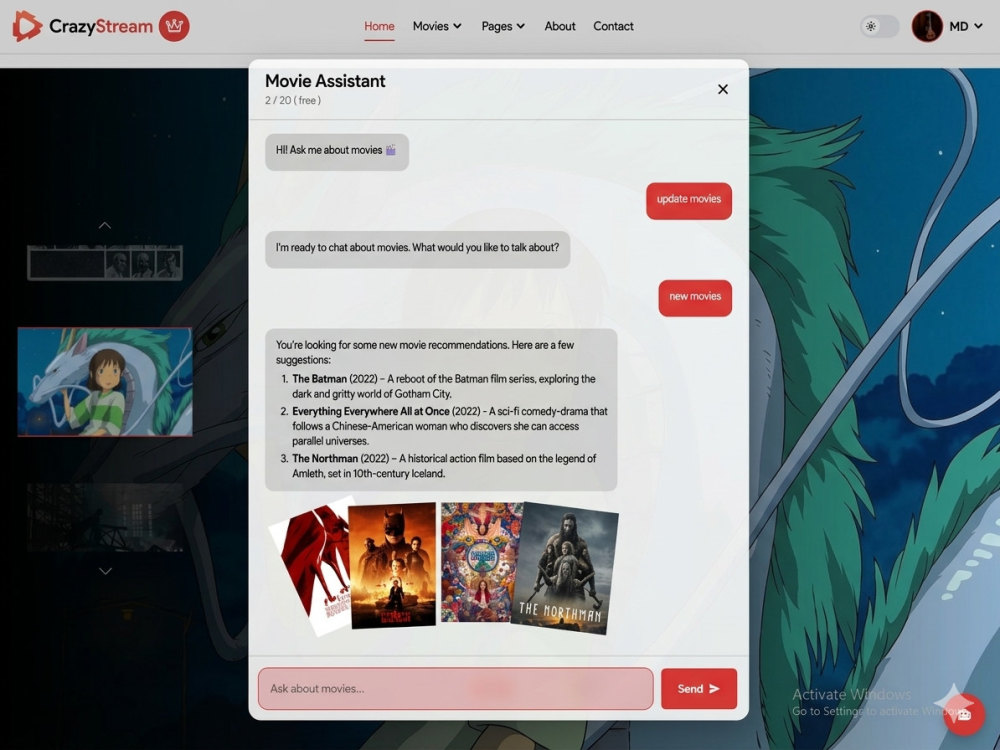This screenshot has width=1000, height=750.
Task: Click the 'Hi! Ask me about movies' bubble
Action: pyautogui.click(x=337, y=151)
